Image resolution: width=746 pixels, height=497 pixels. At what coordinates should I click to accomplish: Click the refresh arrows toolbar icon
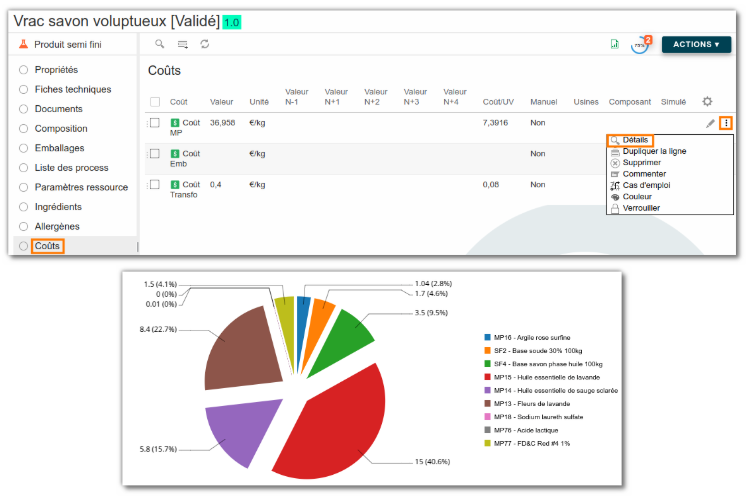coord(205,44)
